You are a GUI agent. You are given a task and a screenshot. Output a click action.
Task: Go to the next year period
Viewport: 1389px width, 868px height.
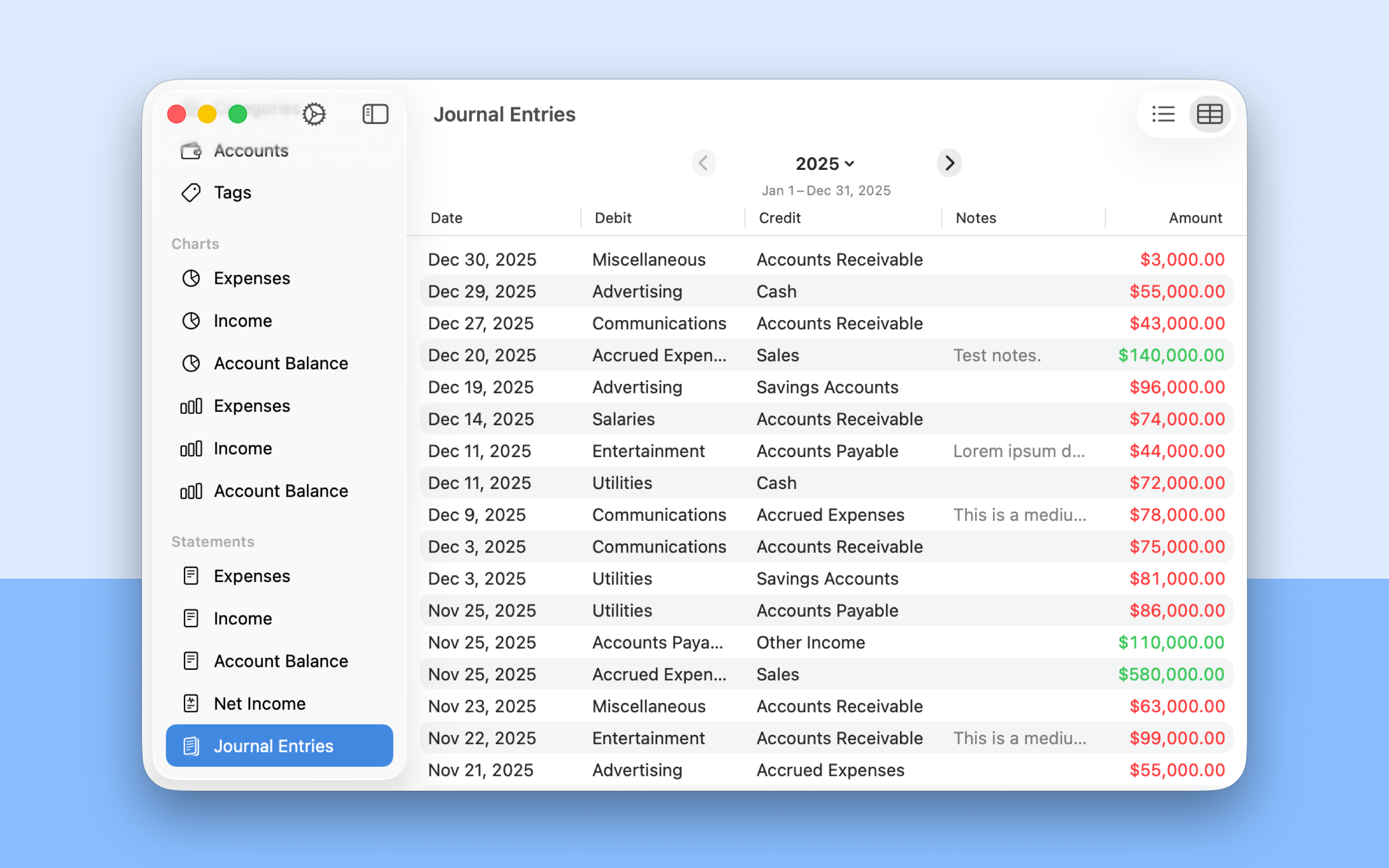click(x=949, y=163)
